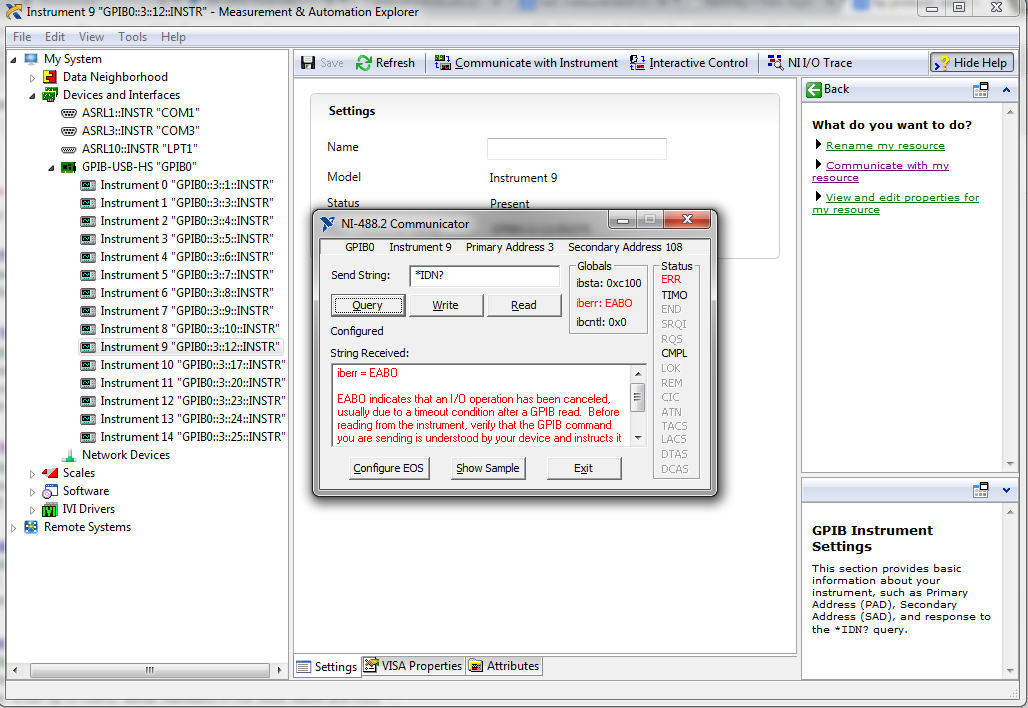The height and width of the screenshot is (708, 1028).
Task: Open the Edit menu
Action: click(x=55, y=37)
